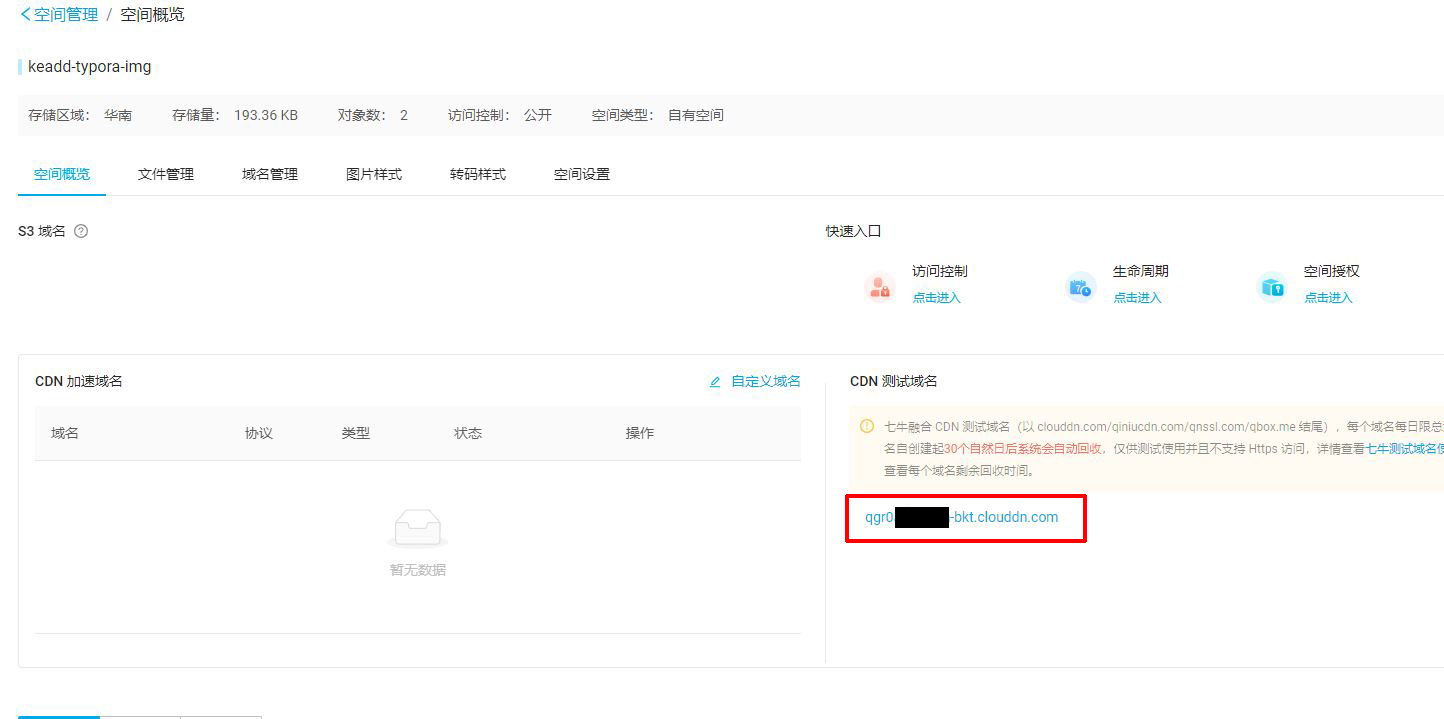
Task: Click the 生命周期 quick-entry title
Action: [1141, 271]
